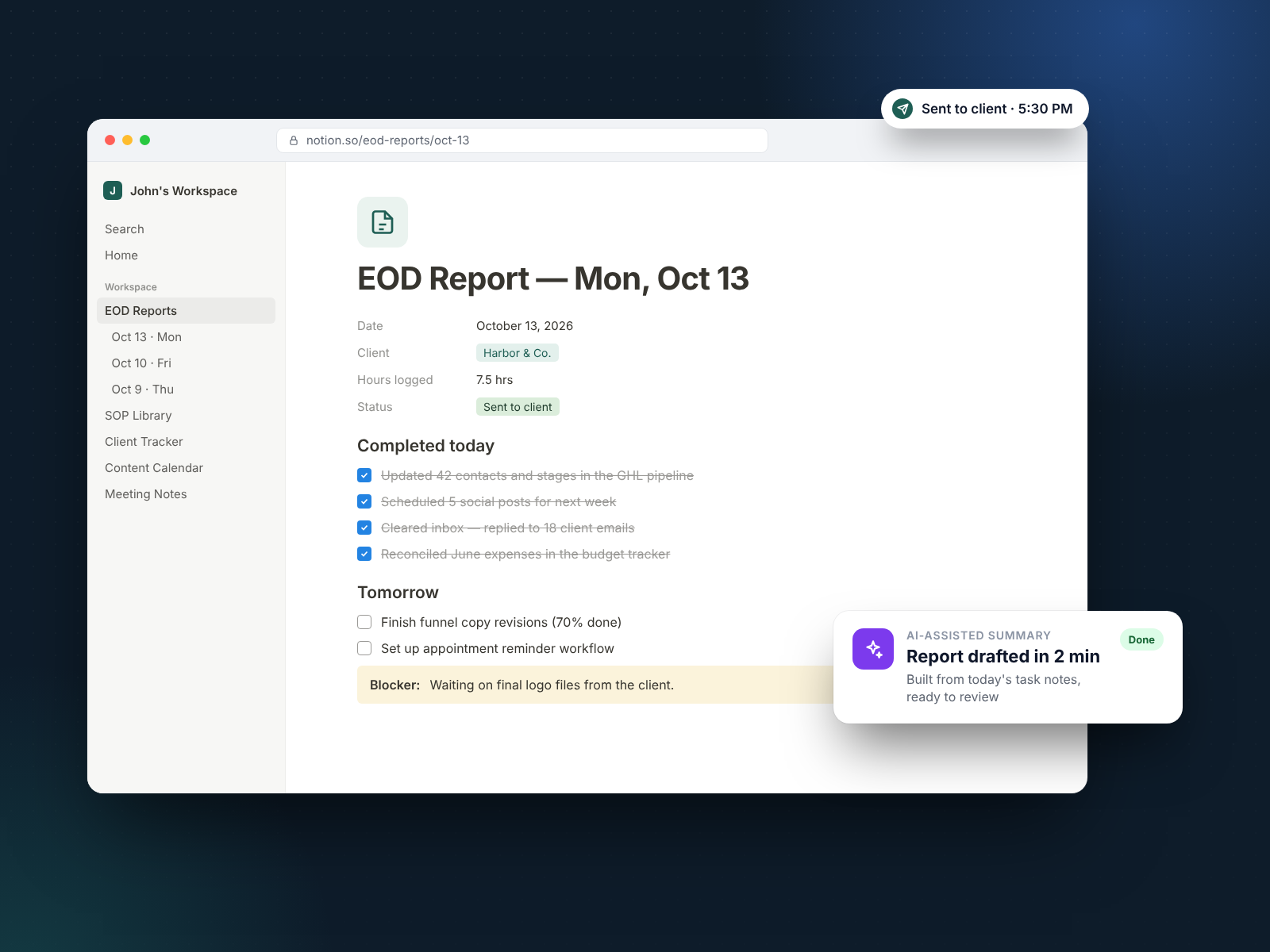The image size is (1270, 952).
Task: Click the green maximize window button
Action: coord(145,140)
